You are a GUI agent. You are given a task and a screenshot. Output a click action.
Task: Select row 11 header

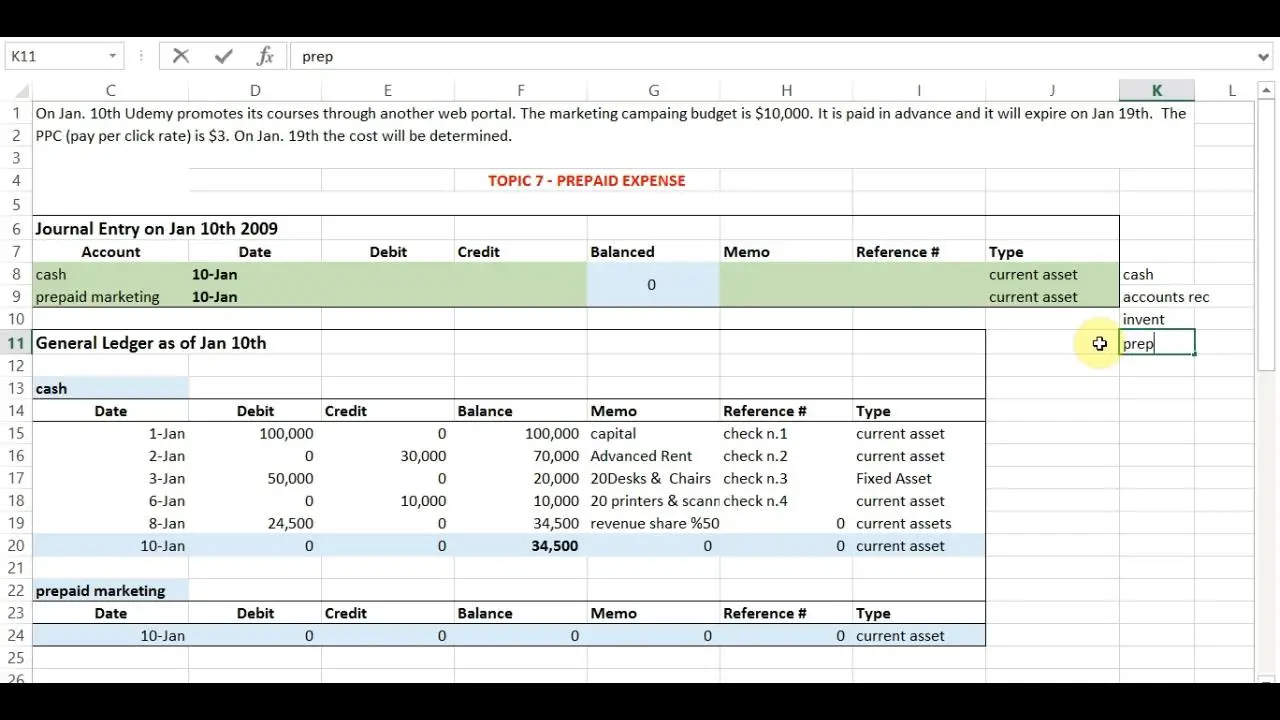coord(16,343)
